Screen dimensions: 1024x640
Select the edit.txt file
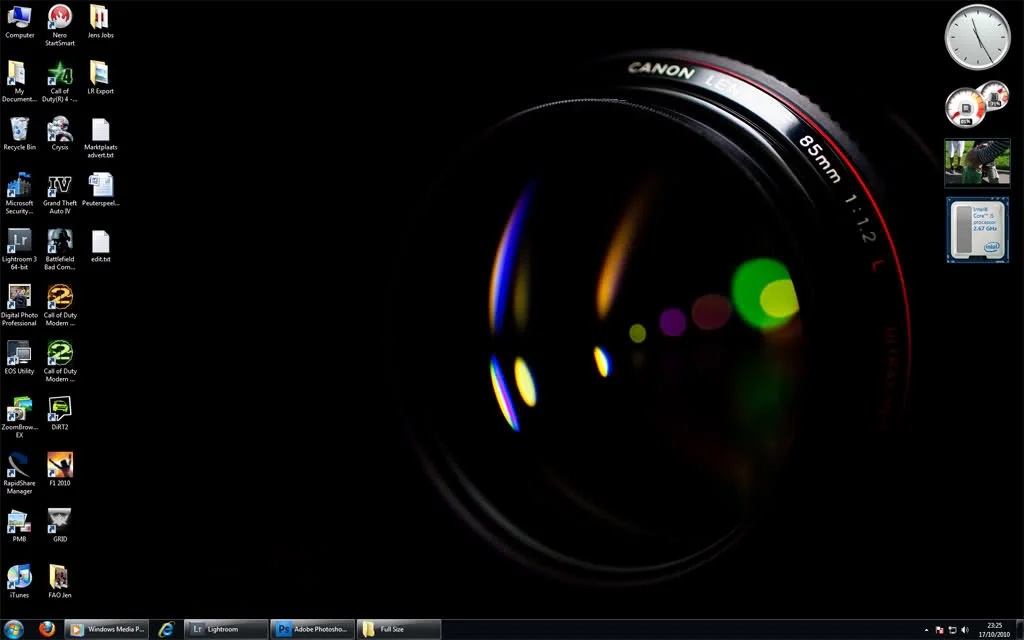click(101, 246)
